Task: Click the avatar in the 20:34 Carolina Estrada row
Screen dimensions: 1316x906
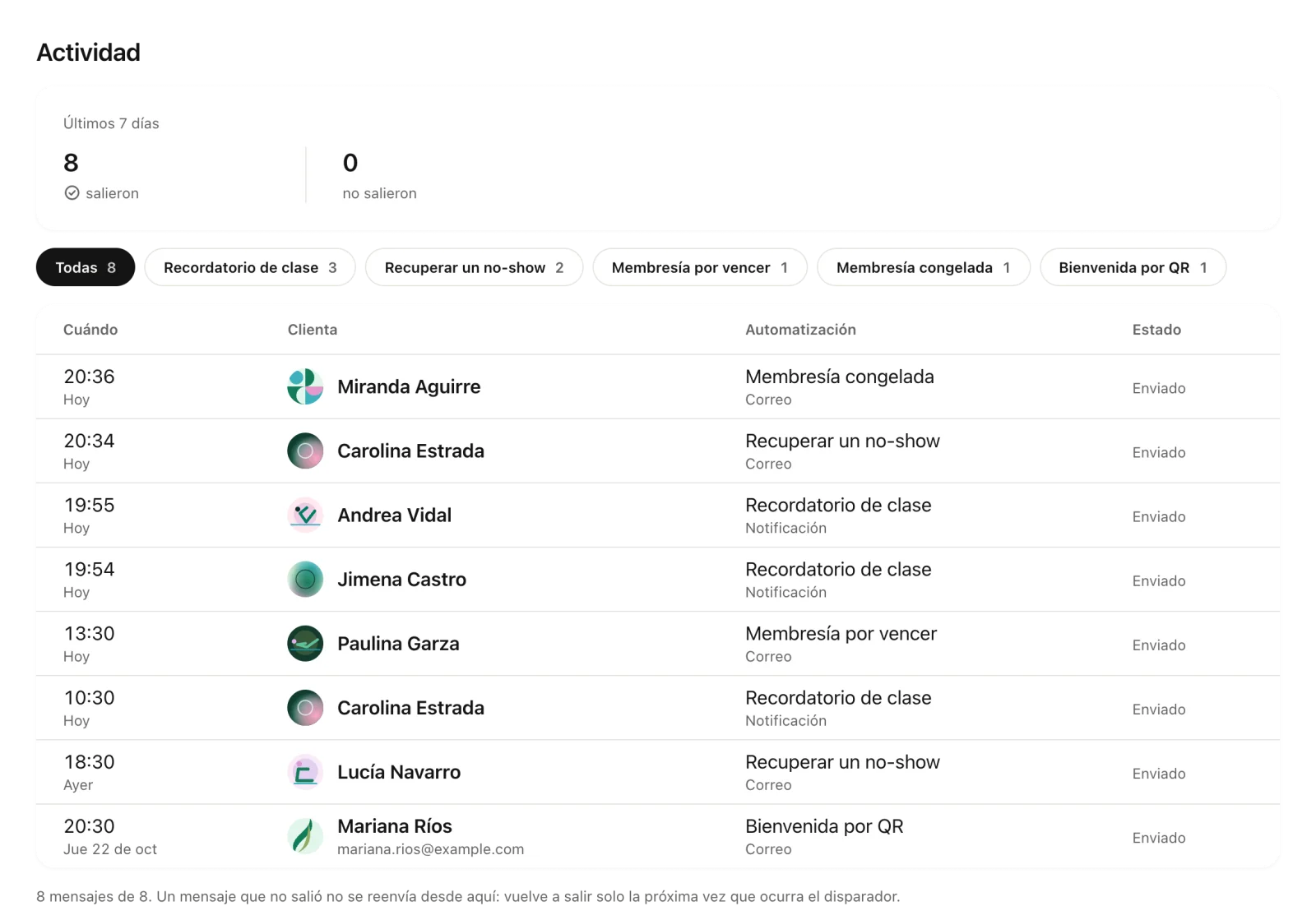Action: click(x=305, y=451)
